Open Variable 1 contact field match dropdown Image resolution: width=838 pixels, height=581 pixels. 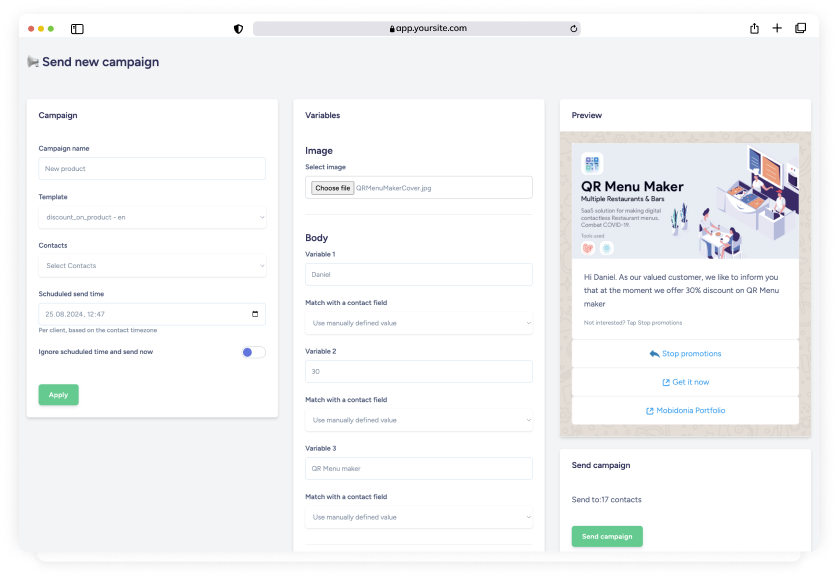418,323
